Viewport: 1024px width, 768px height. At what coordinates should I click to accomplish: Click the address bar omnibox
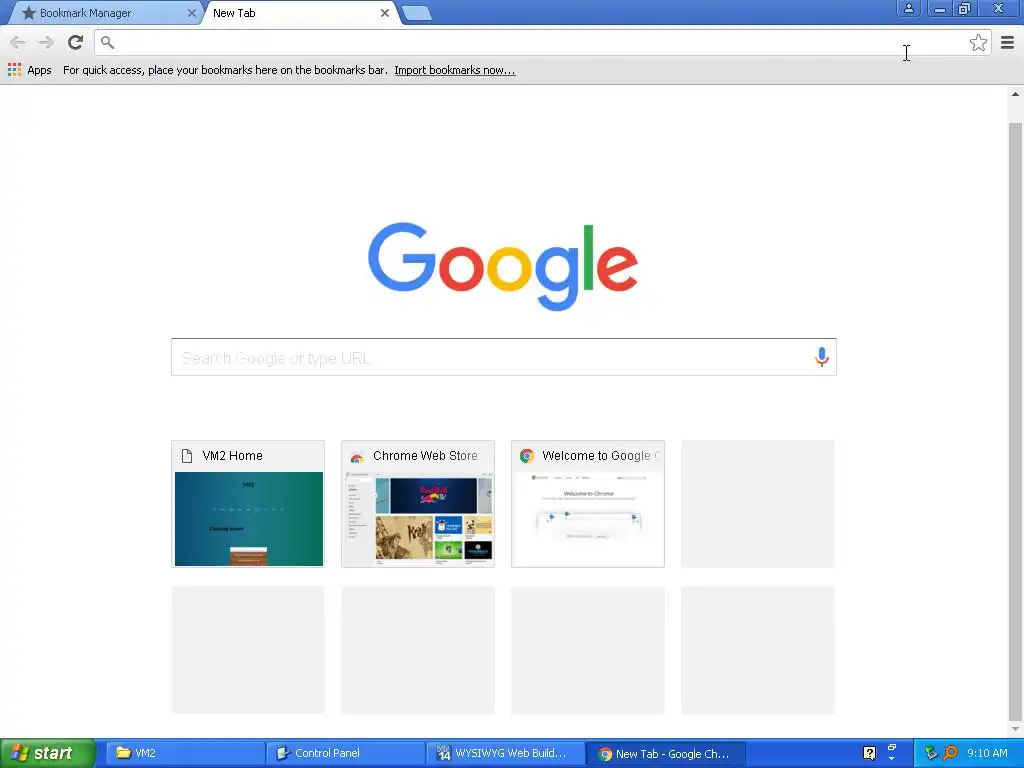(x=542, y=43)
